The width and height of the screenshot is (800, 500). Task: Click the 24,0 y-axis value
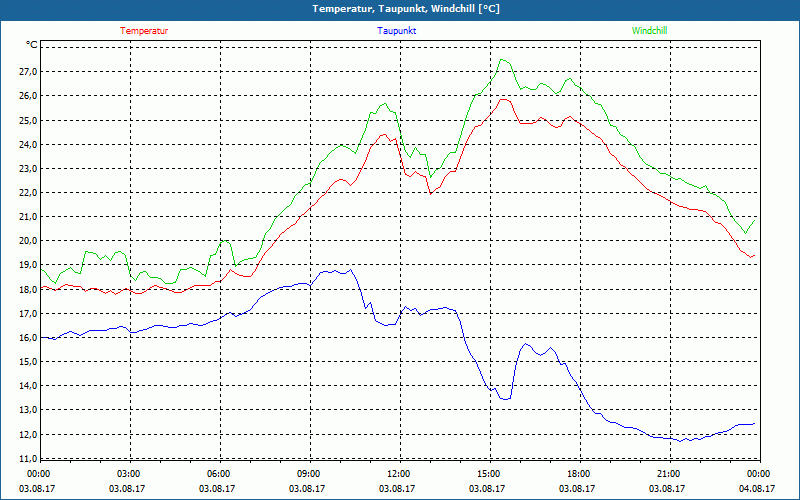pos(28,144)
